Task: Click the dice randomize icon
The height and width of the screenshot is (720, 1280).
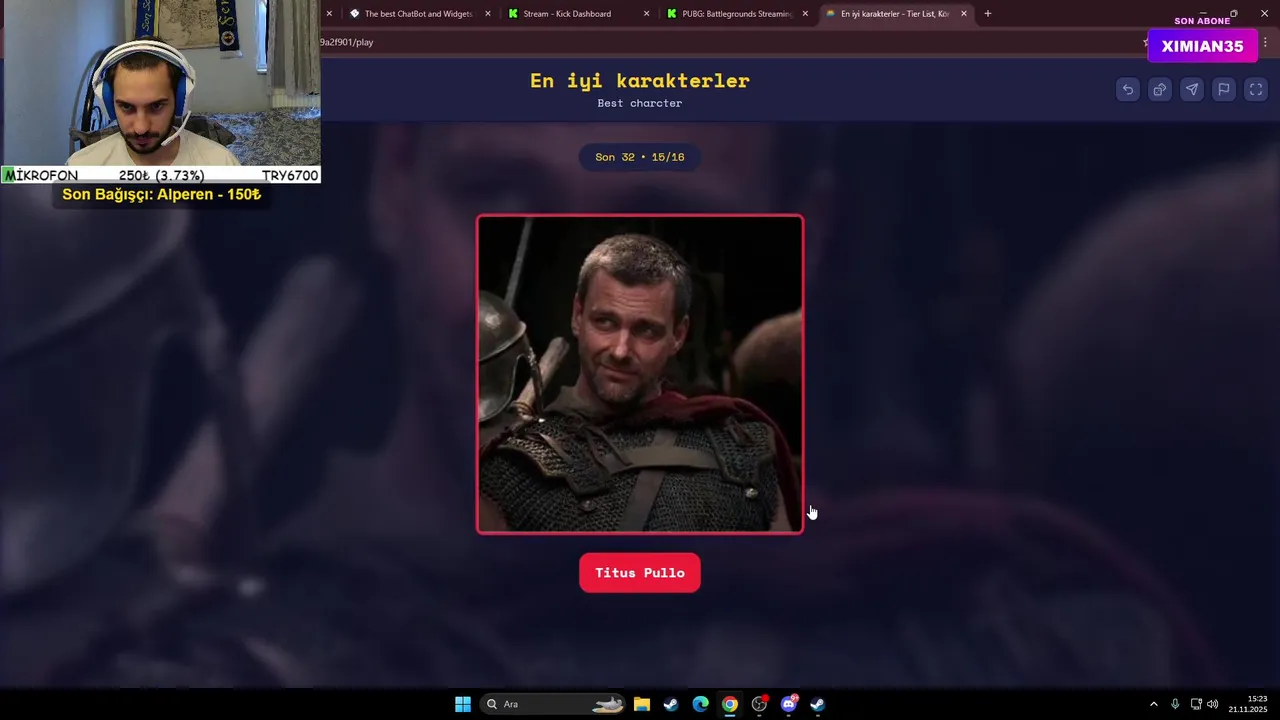Action: (1159, 90)
